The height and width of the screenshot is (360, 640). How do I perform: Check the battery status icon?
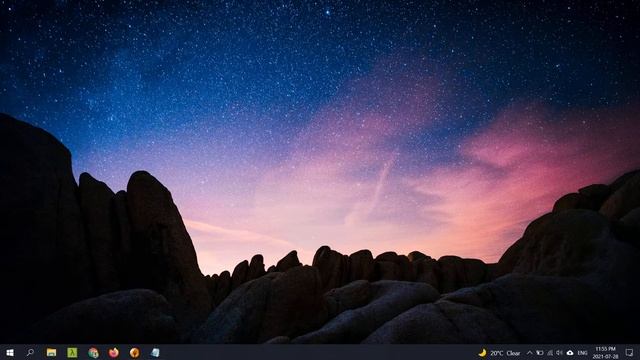pos(540,353)
